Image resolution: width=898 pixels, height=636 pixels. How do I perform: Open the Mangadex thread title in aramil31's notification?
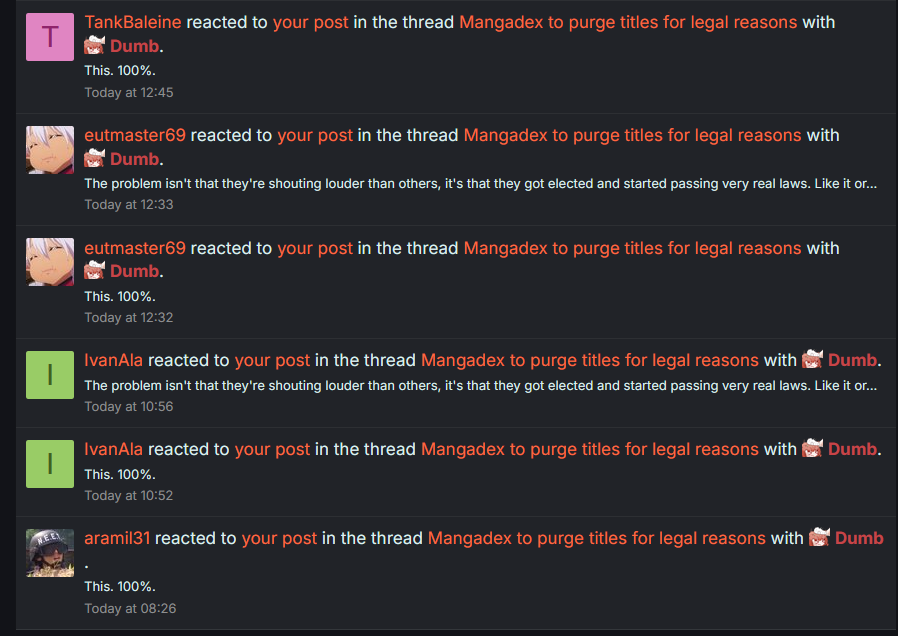tap(596, 538)
